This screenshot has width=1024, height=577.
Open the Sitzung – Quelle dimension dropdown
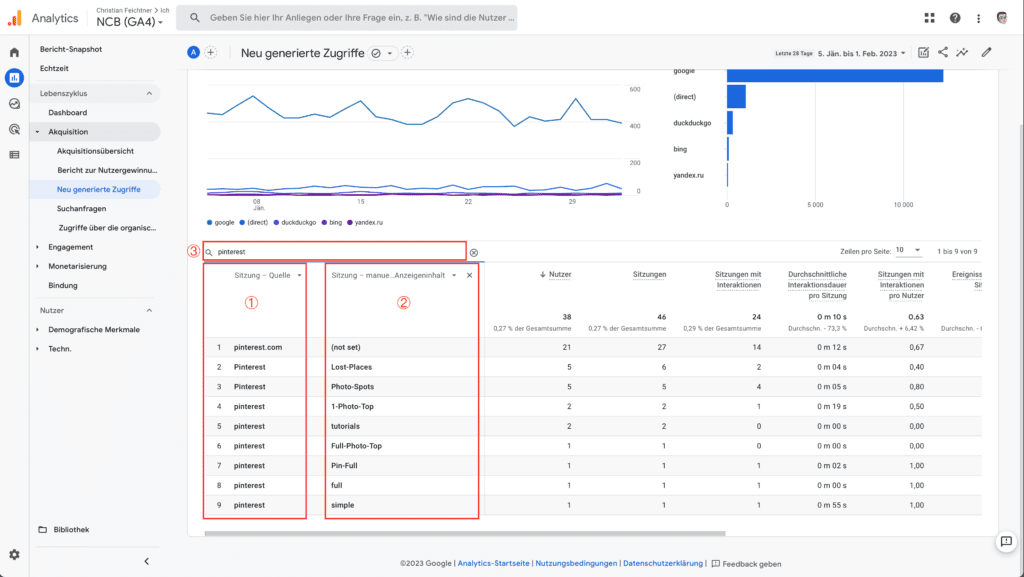click(x=299, y=275)
